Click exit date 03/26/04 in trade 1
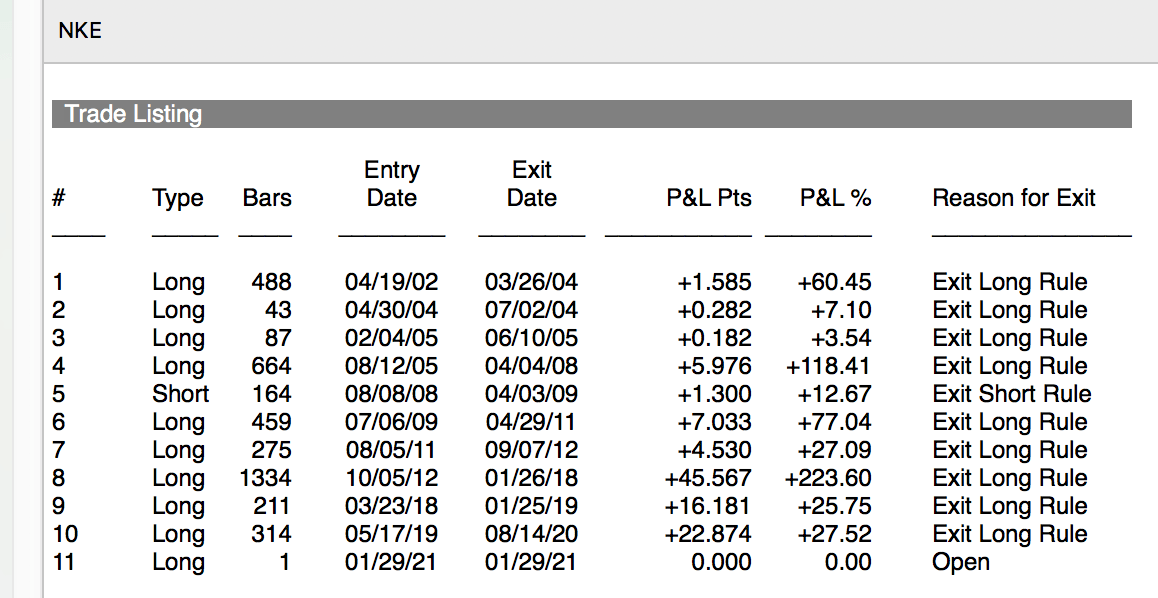This screenshot has height=598, width=1158. coord(531,281)
